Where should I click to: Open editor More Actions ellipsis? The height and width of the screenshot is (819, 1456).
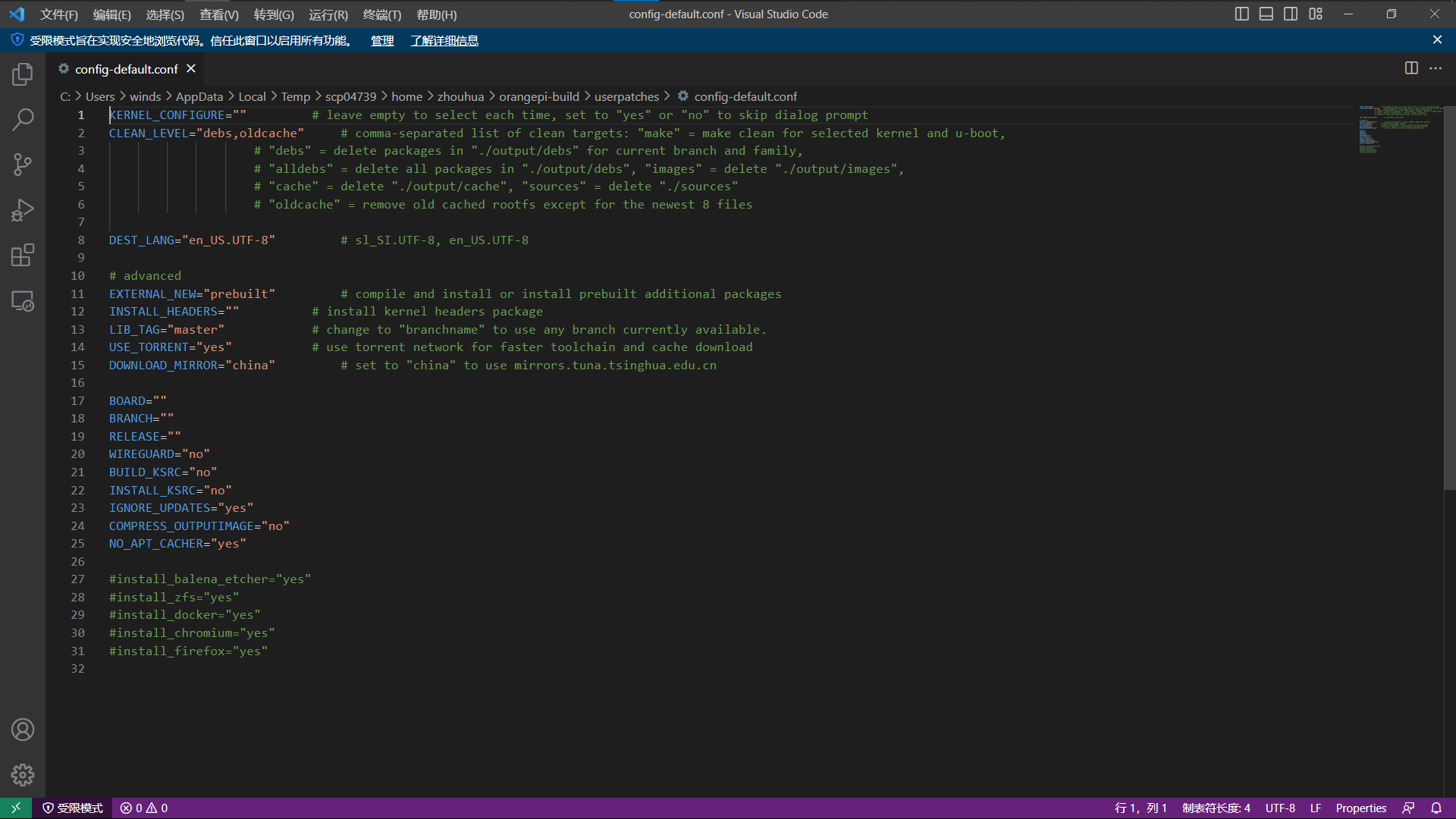[1436, 68]
